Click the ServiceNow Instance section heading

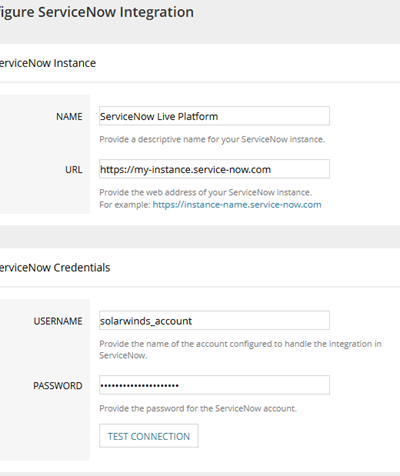pos(48,63)
